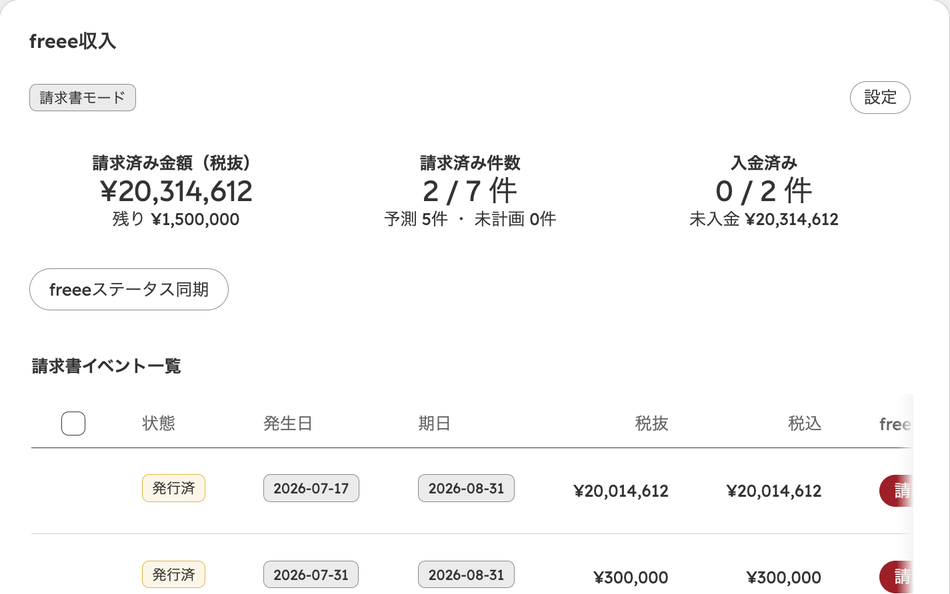The height and width of the screenshot is (594, 950).
Task: Click the 2 / 7 件 invoiced count
Action: coord(470,192)
